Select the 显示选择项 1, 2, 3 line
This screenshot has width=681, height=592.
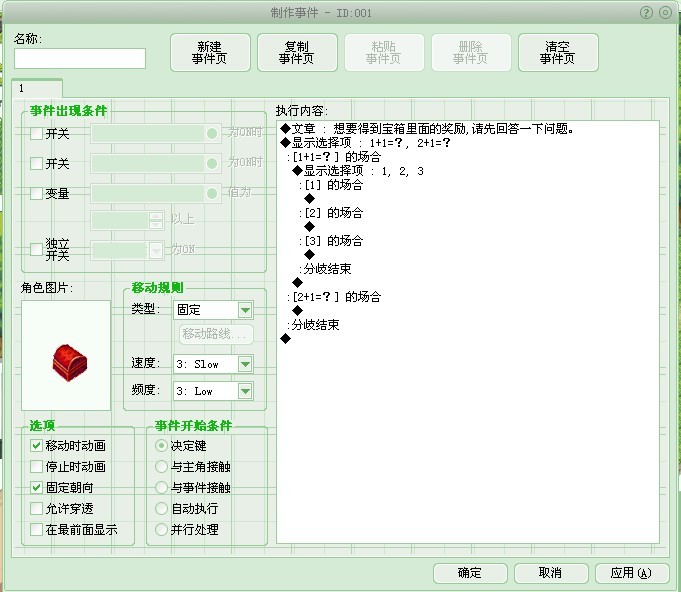coord(358,171)
